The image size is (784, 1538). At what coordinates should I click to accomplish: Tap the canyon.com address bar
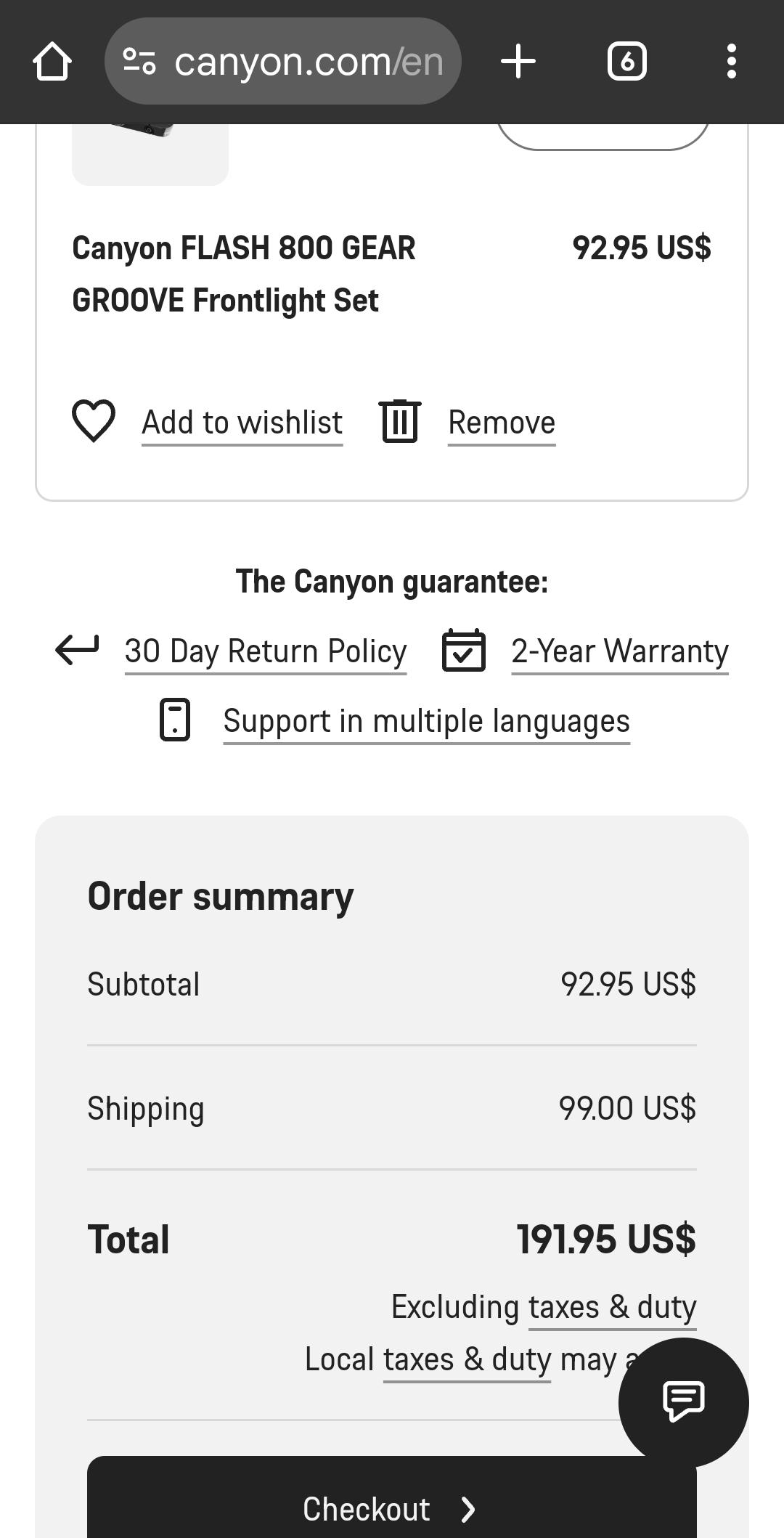(309, 62)
